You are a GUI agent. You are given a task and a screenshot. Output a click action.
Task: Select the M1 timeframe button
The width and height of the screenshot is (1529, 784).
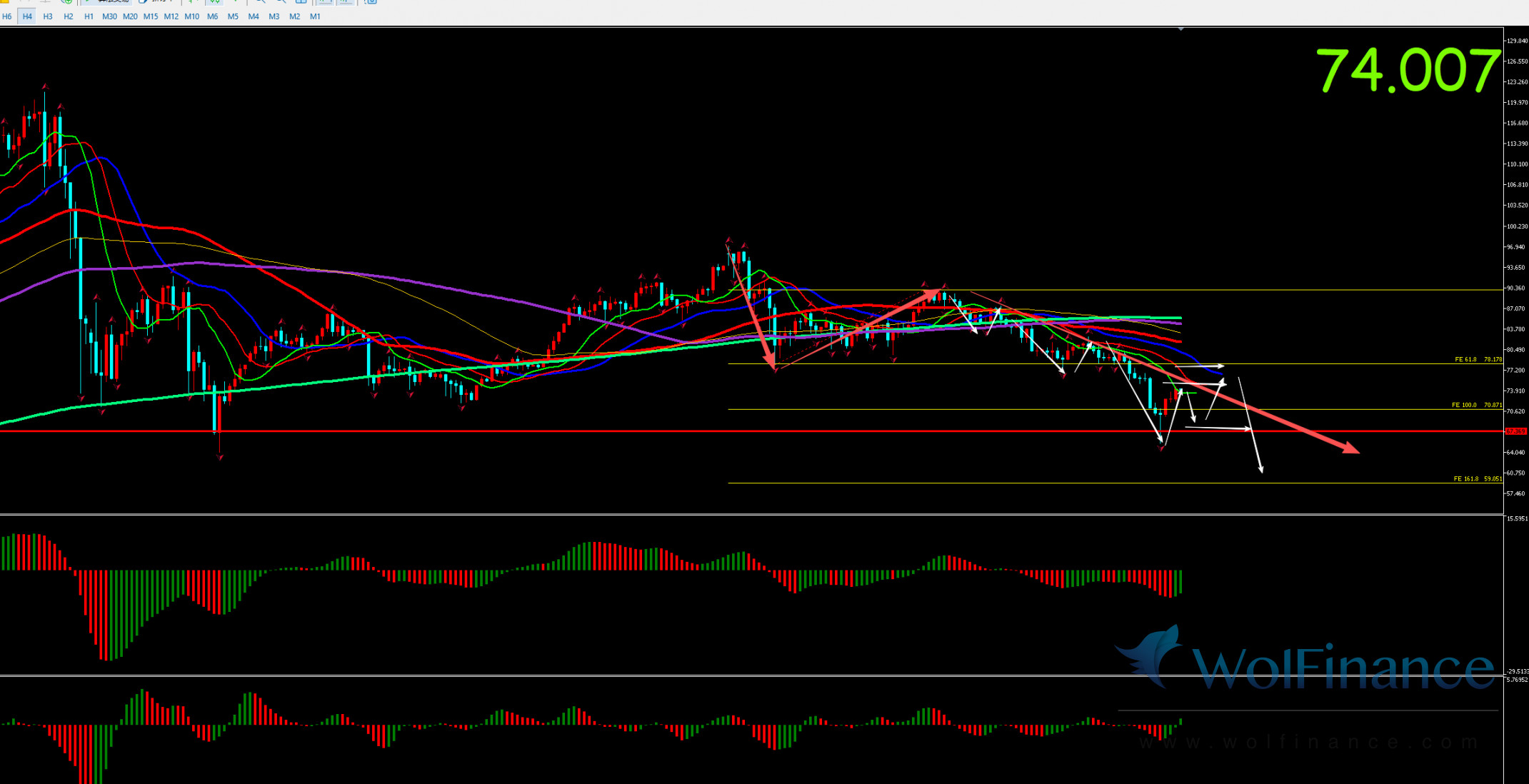pyautogui.click(x=315, y=16)
